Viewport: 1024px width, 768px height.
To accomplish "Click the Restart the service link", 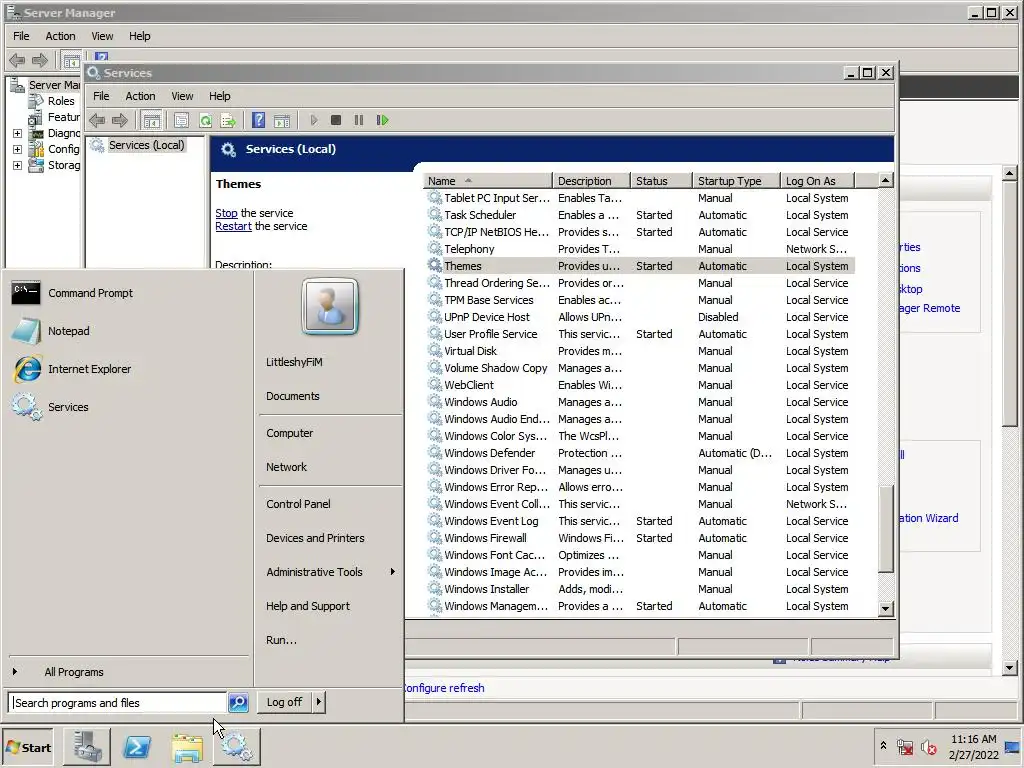I will (x=233, y=226).
